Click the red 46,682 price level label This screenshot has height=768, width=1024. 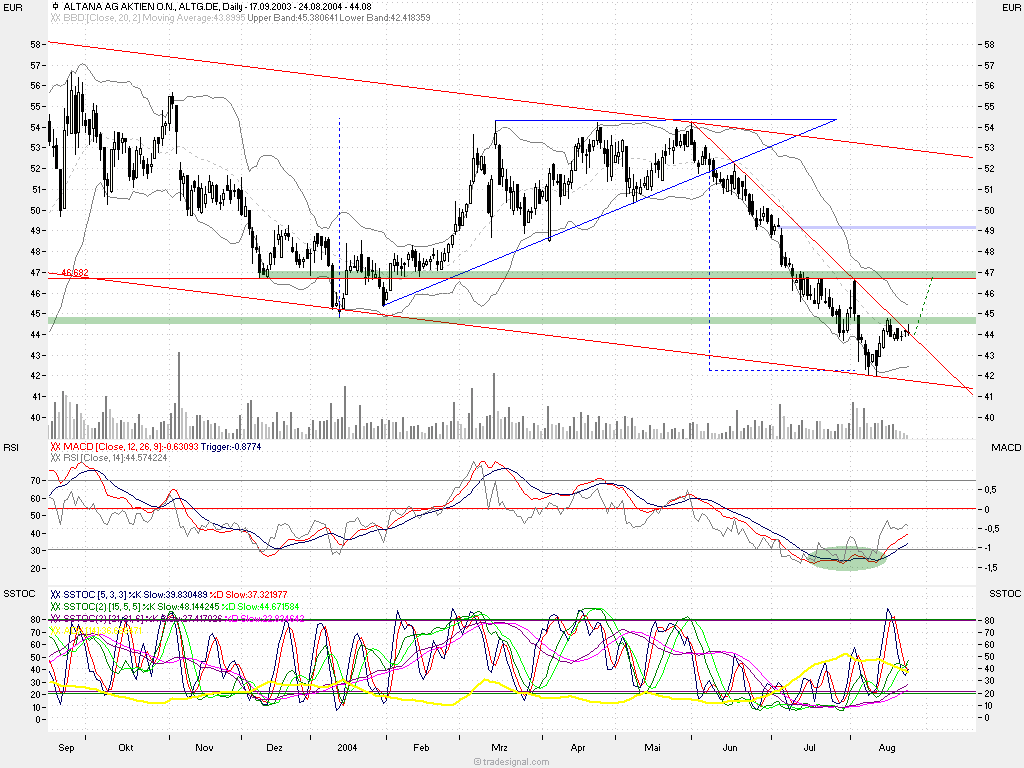[74, 273]
